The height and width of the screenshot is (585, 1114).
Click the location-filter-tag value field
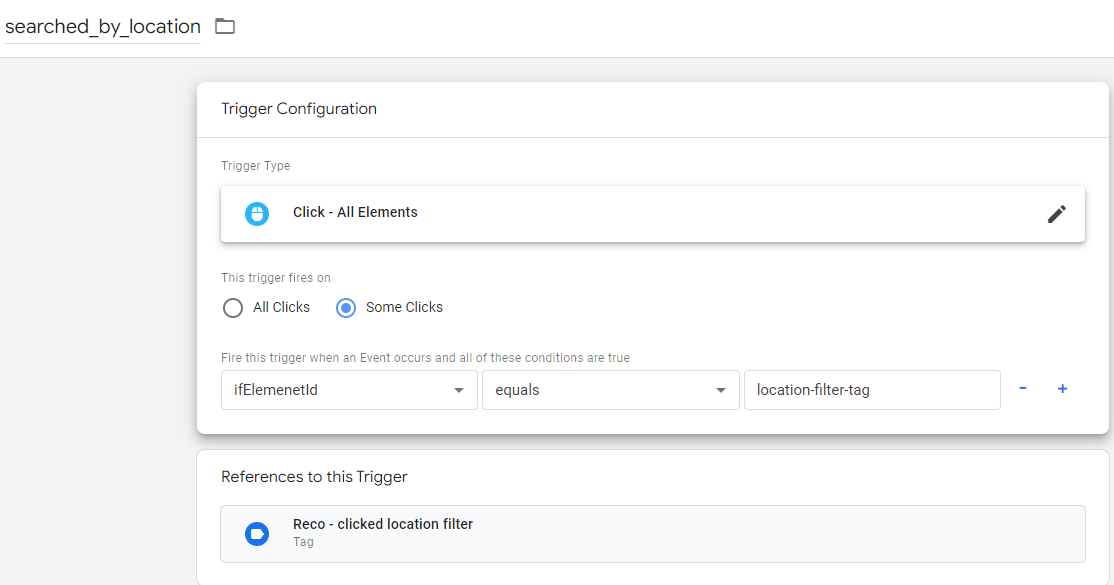tap(871, 390)
